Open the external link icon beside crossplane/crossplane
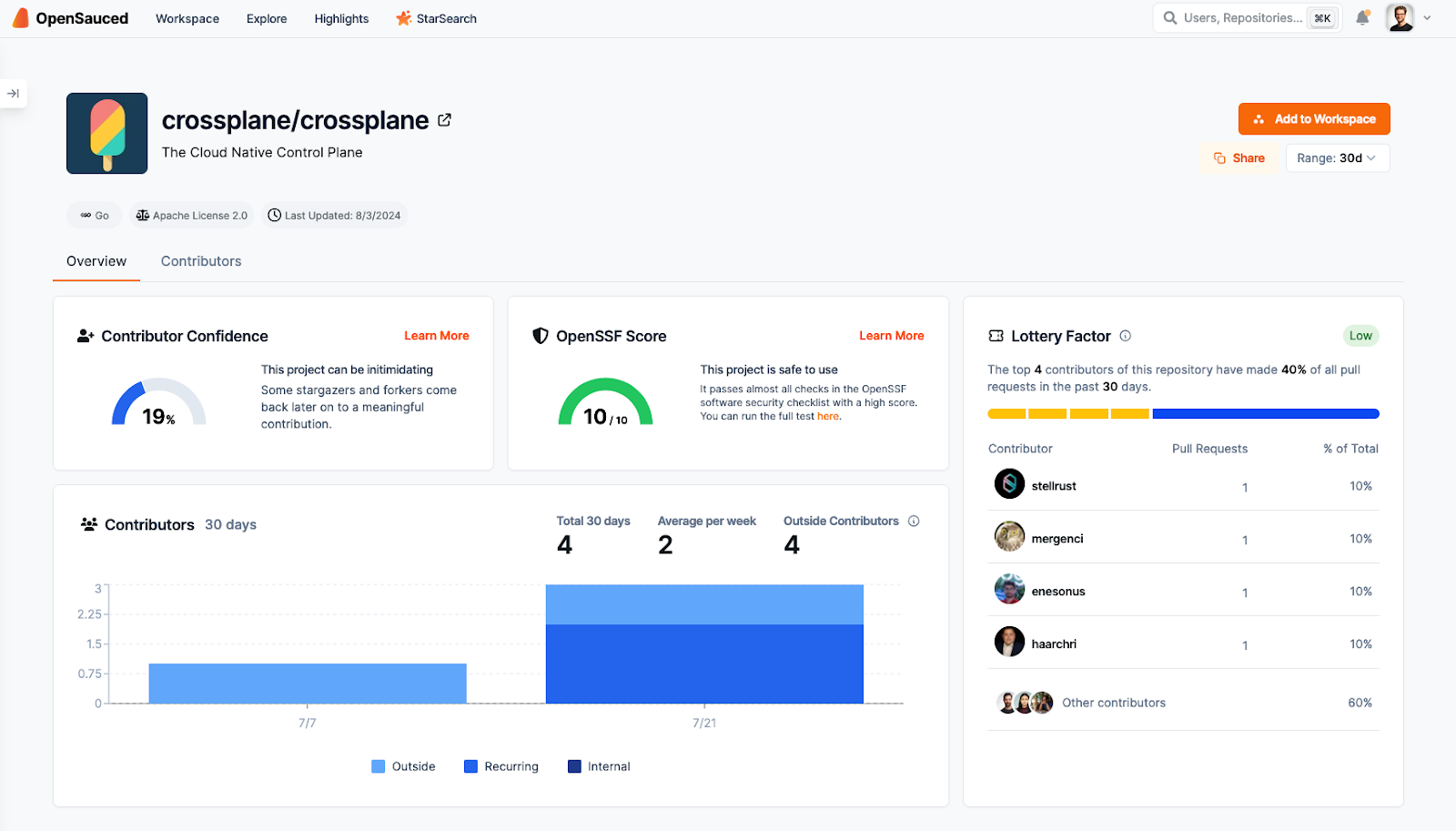1456x831 pixels. [444, 119]
